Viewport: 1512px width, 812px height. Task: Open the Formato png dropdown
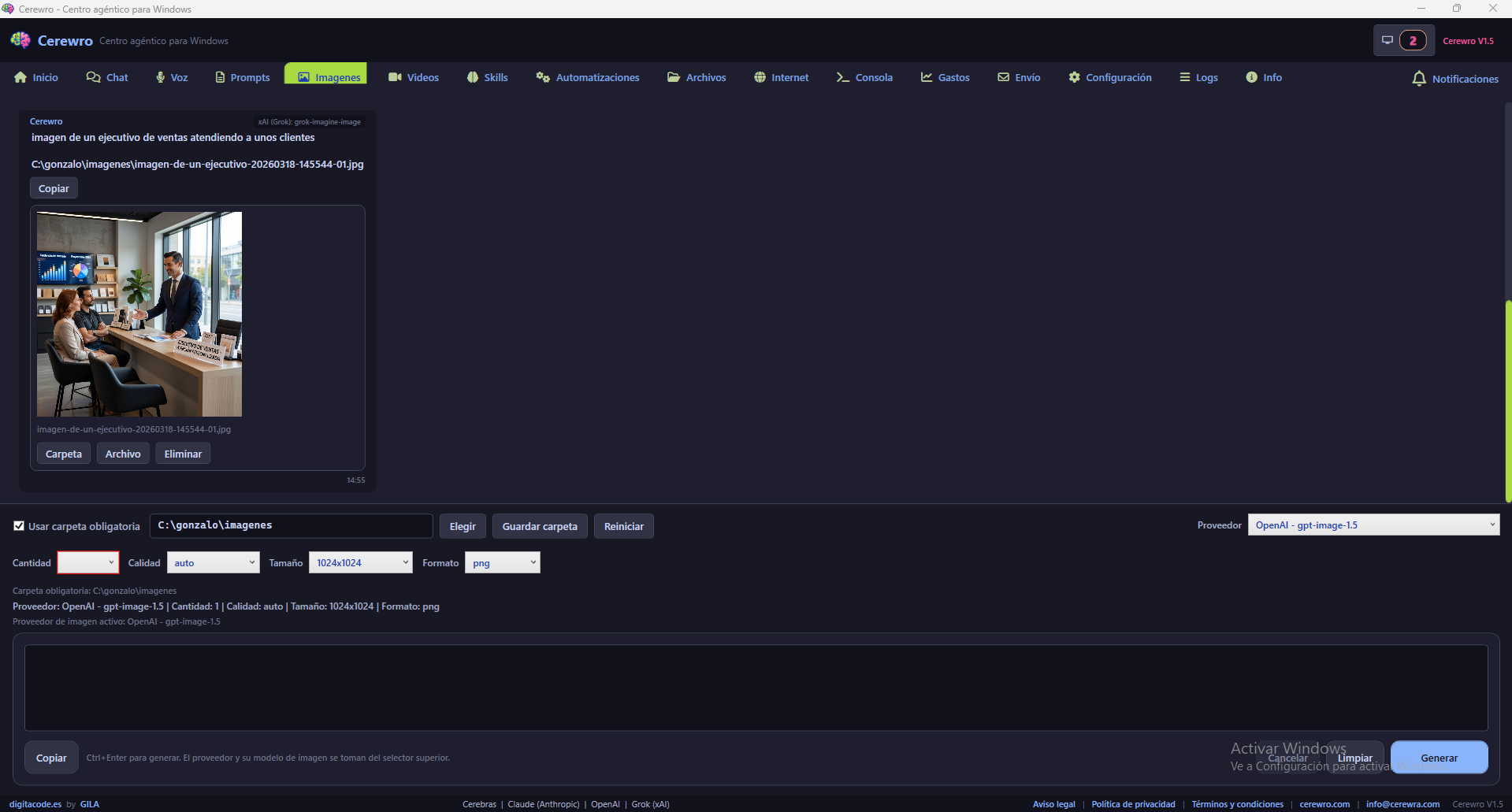click(x=502, y=562)
